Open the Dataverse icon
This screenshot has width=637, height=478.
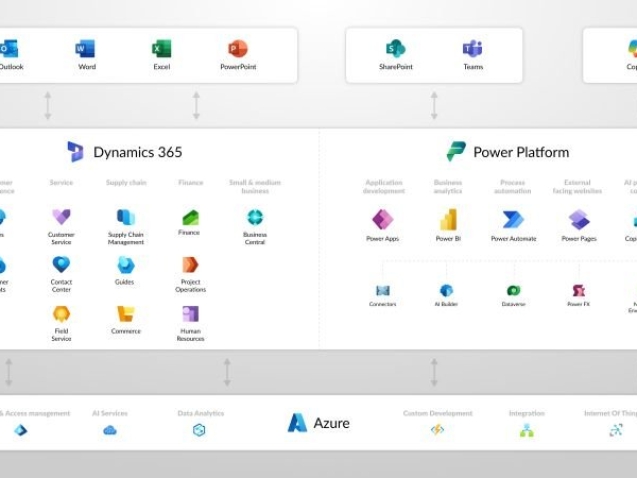(x=514, y=290)
